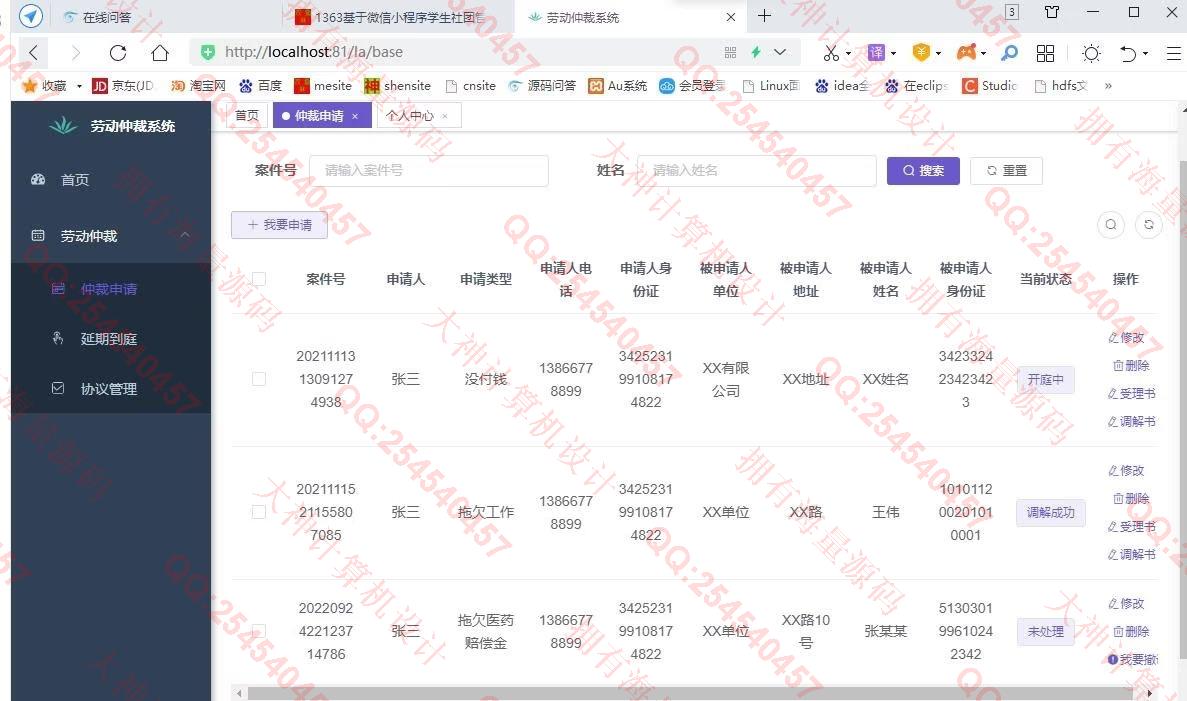This screenshot has width=1187, height=701.
Task: Open the translate extension icon
Action: (876, 52)
